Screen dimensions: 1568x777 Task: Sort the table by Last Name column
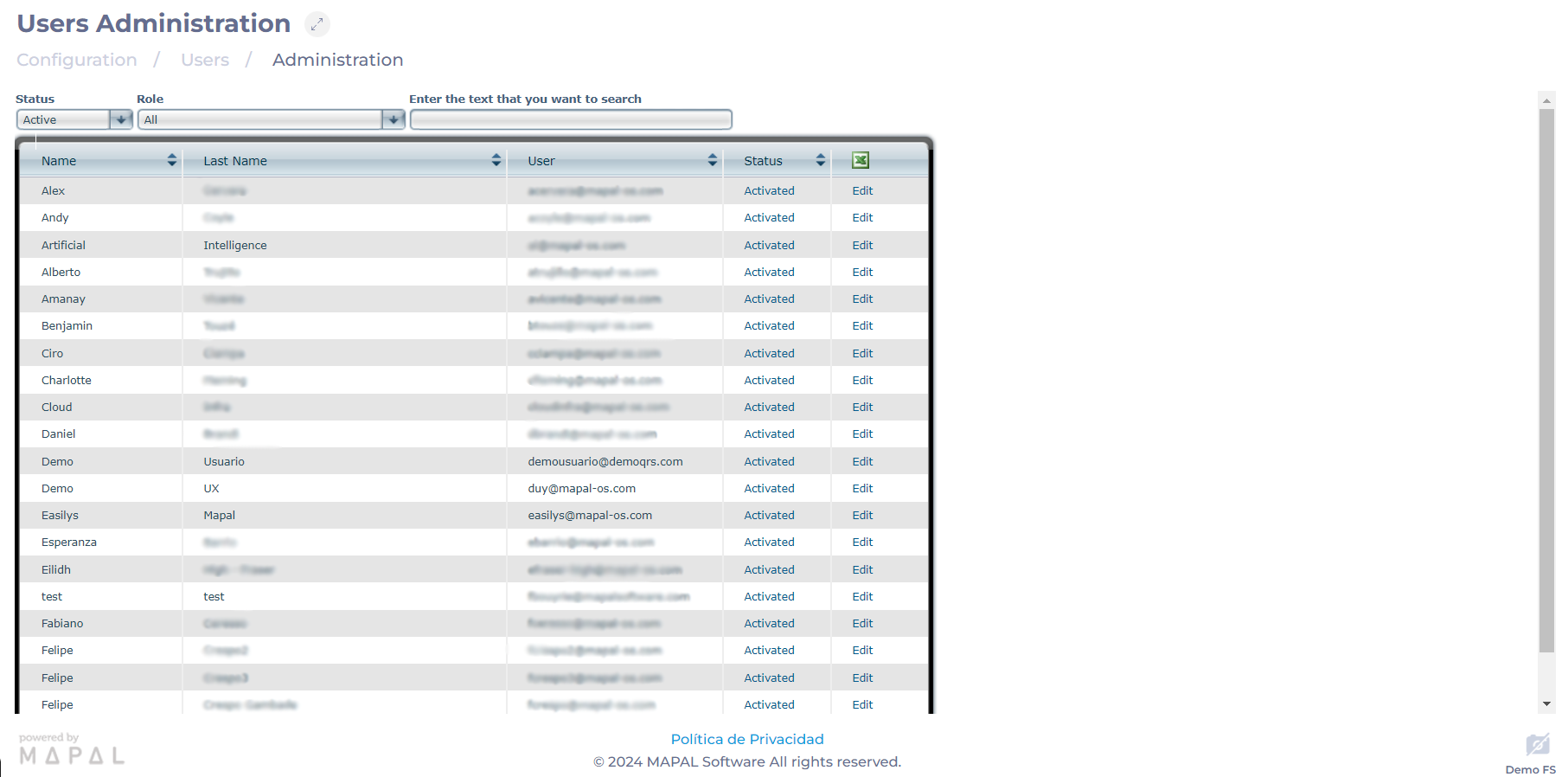[496, 160]
